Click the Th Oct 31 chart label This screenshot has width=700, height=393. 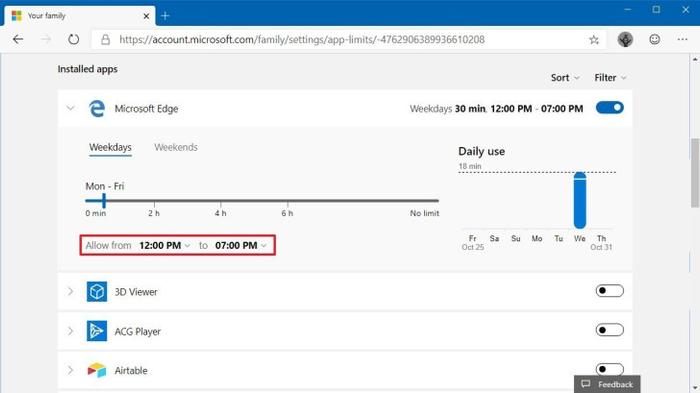coord(601,242)
